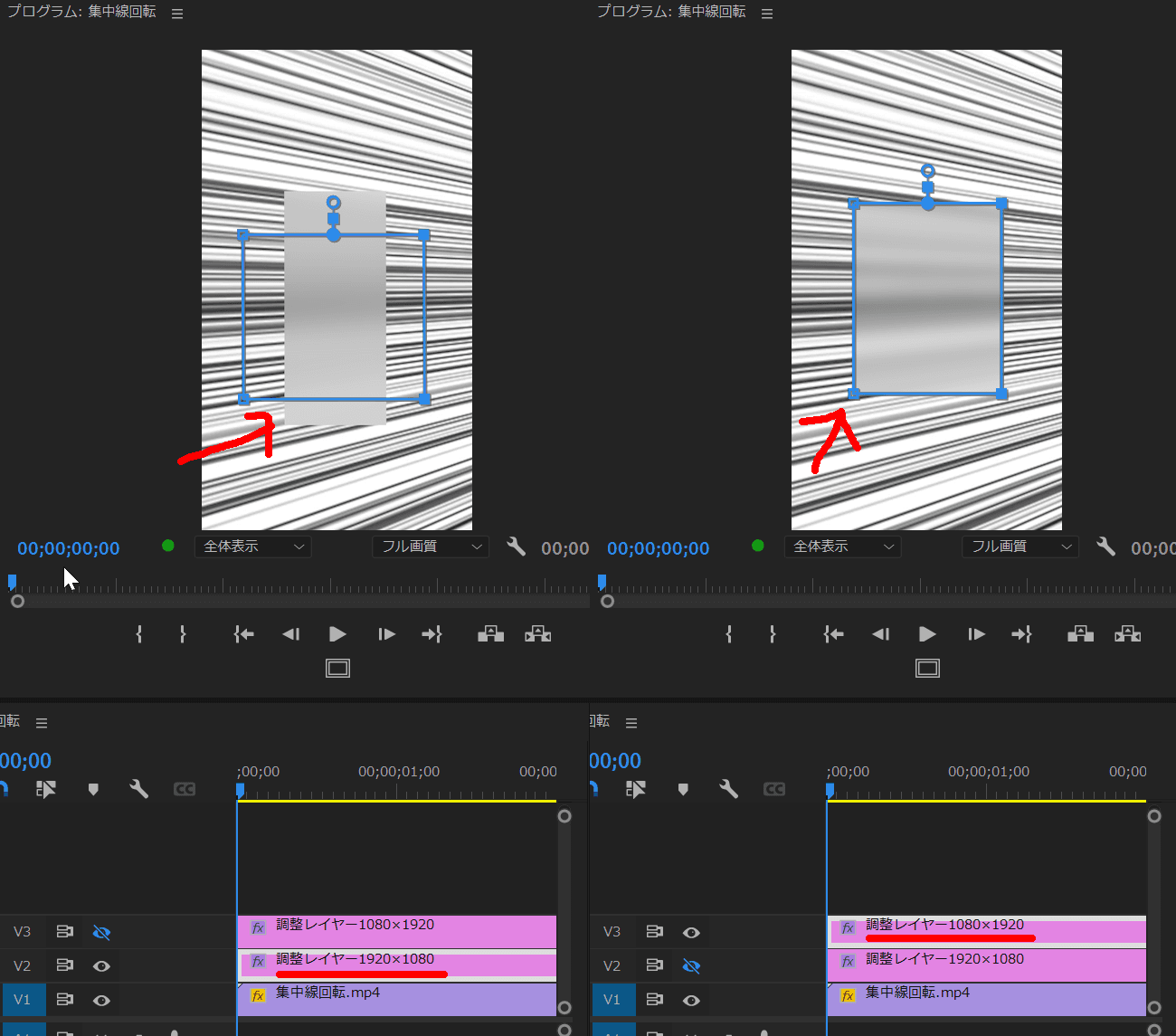The image size is (1176, 1036).
Task: Hide the V2 調整レイヤー1920×1080 track in left timeline
Action: click(x=101, y=965)
